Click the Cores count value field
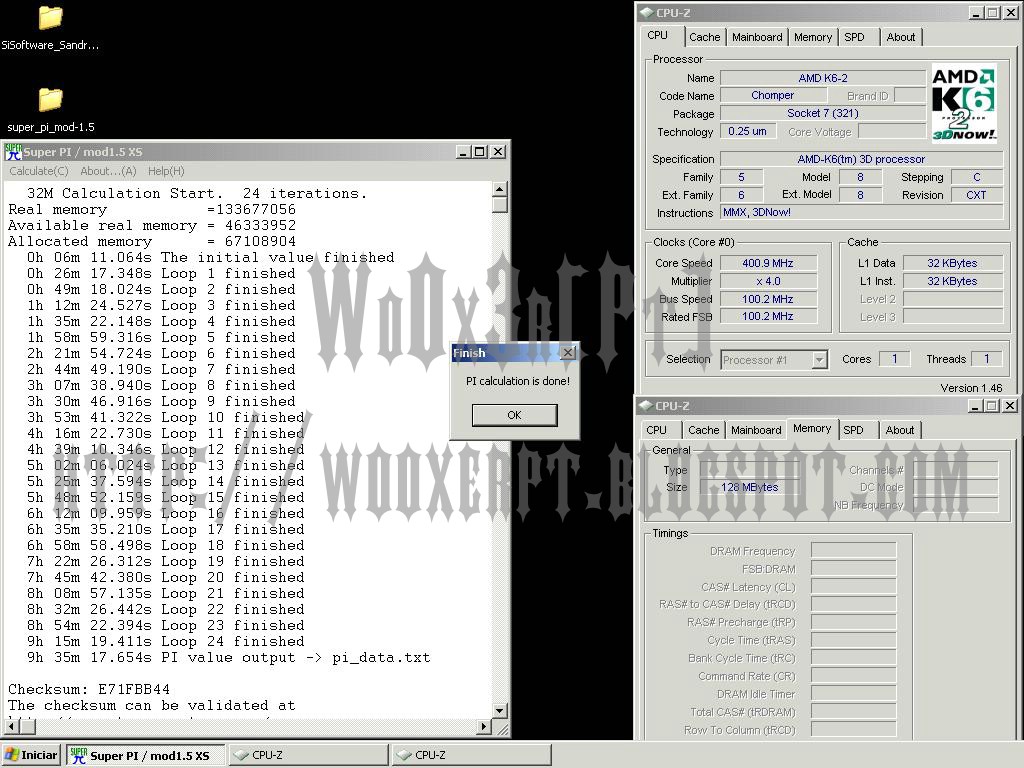1024x768 pixels. click(x=894, y=359)
